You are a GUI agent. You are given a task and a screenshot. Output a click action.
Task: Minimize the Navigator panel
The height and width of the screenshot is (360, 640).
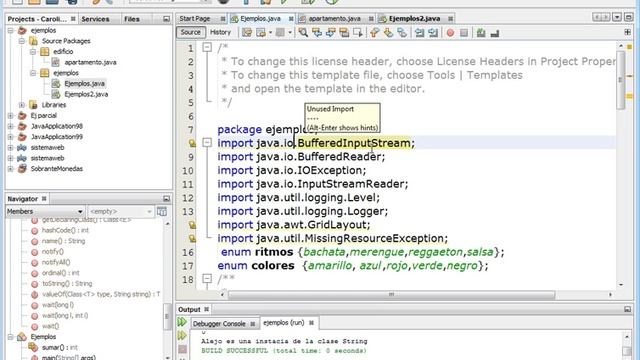pos(166,199)
